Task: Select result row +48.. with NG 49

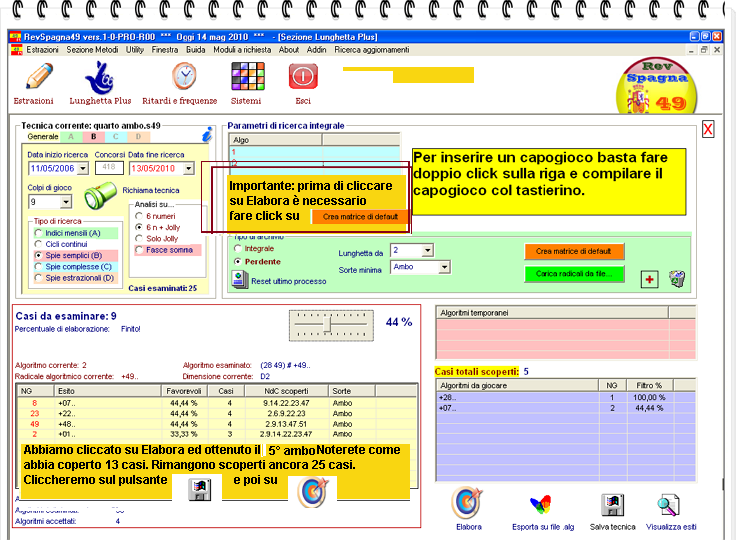Action: tap(217, 424)
